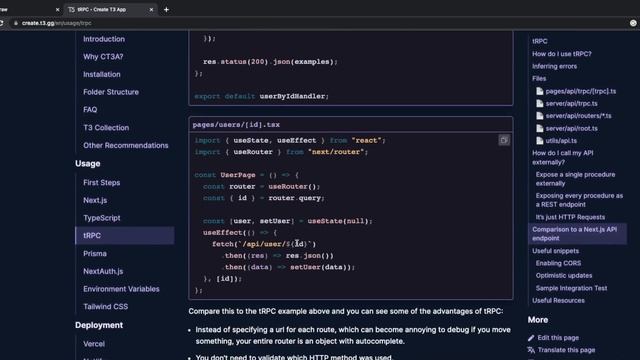The image size is (640, 360).
Task: Click the Translate this page link
Action: 566,350
